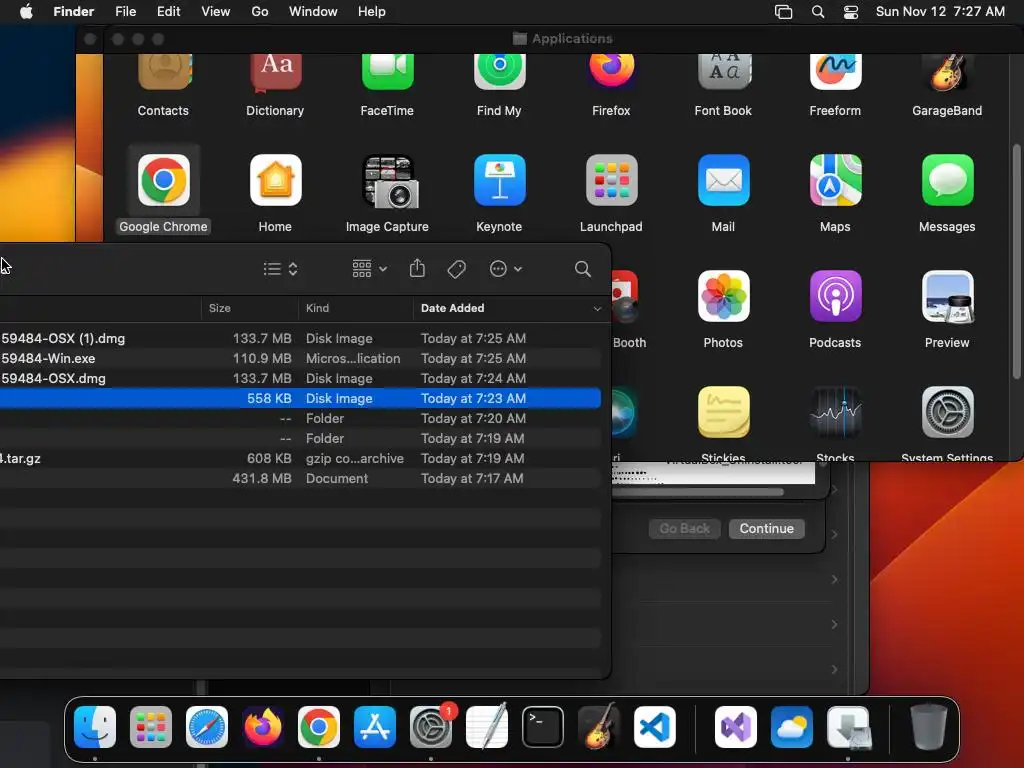
Task: Open the Group By dropdown in toolbar
Action: 370,269
